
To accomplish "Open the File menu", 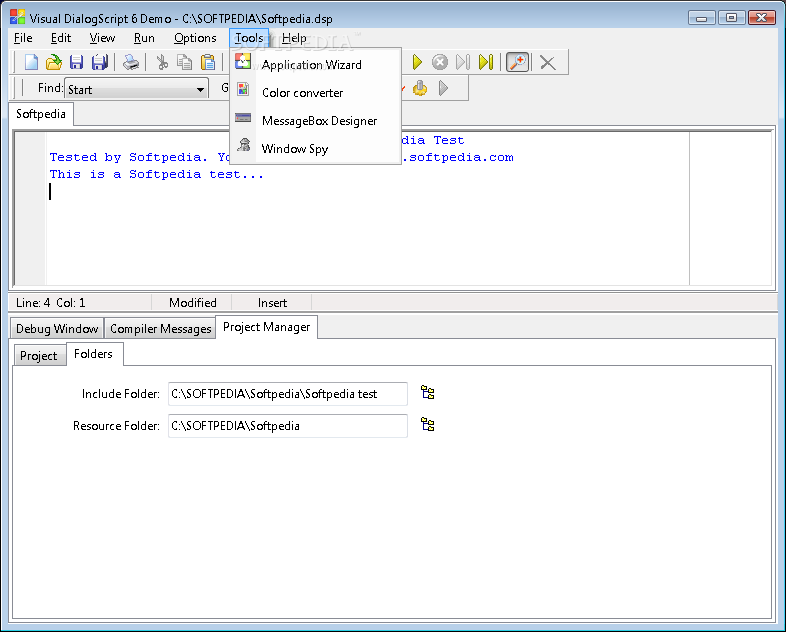I will coord(23,38).
